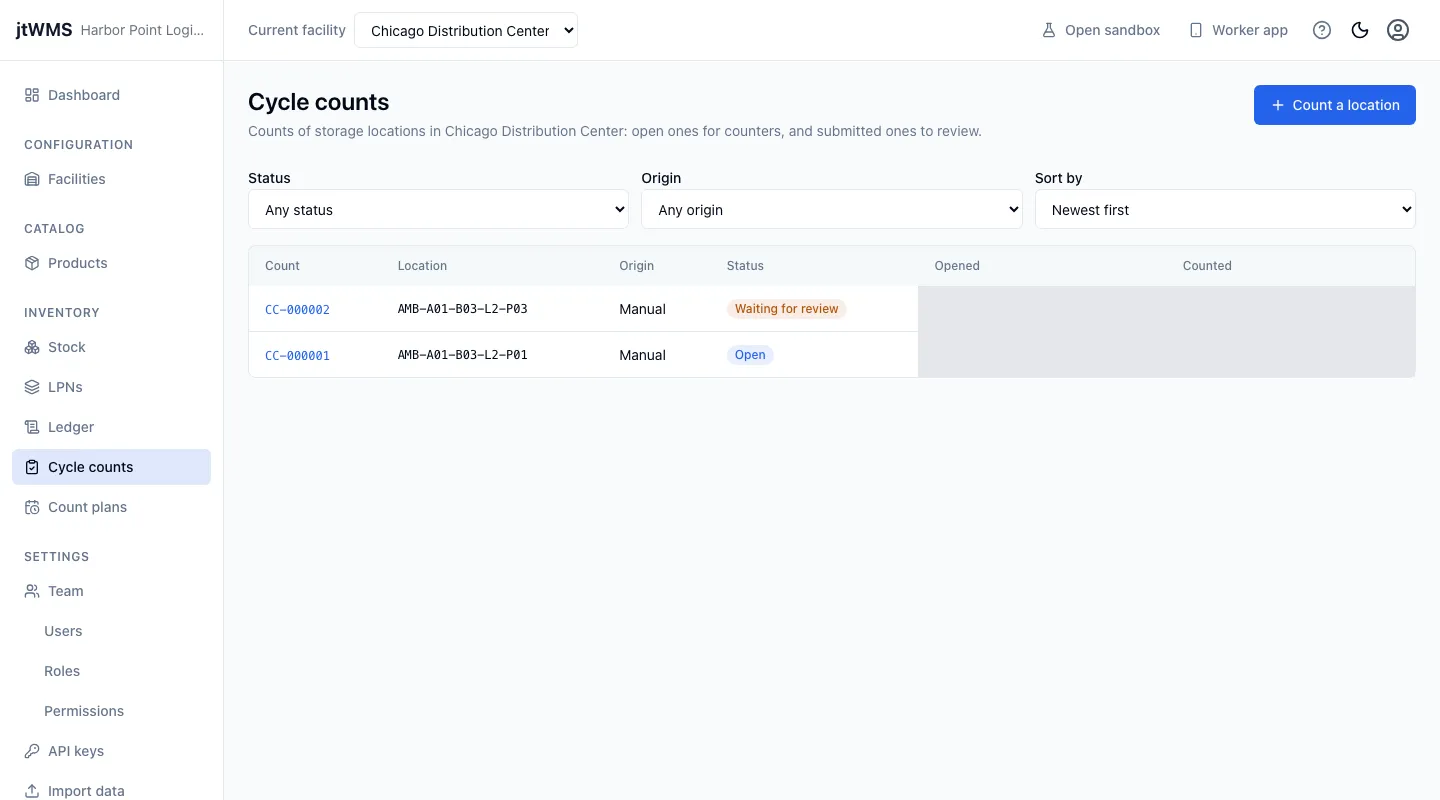
Task: Click the Cycle counts clipboard icon
Action: (x=32, y=467)
